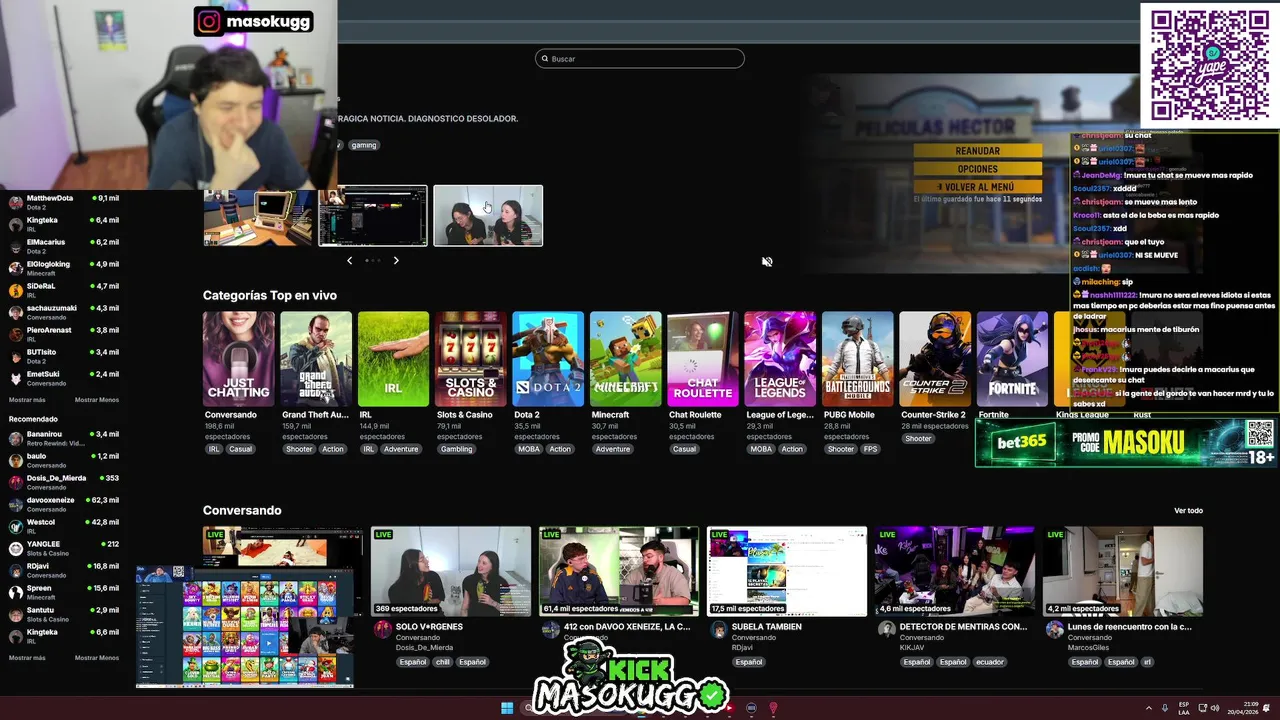This screenshot has height=720, width=1280.
Task: Select REANUDAR in the game pause menu
Action: click(x=977, y=151)
